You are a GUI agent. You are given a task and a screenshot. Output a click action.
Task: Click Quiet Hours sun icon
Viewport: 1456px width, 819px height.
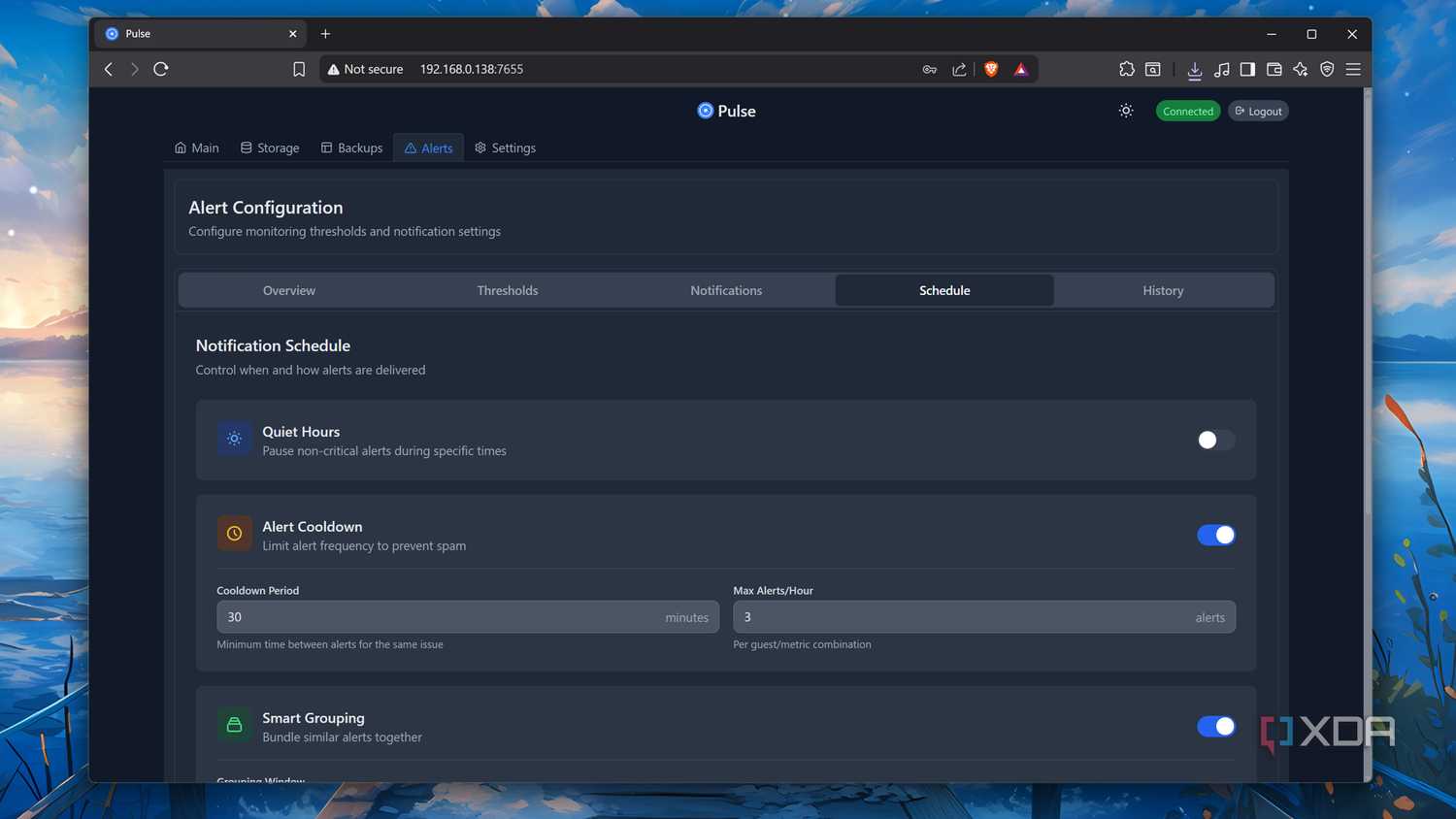pos(234,439)
